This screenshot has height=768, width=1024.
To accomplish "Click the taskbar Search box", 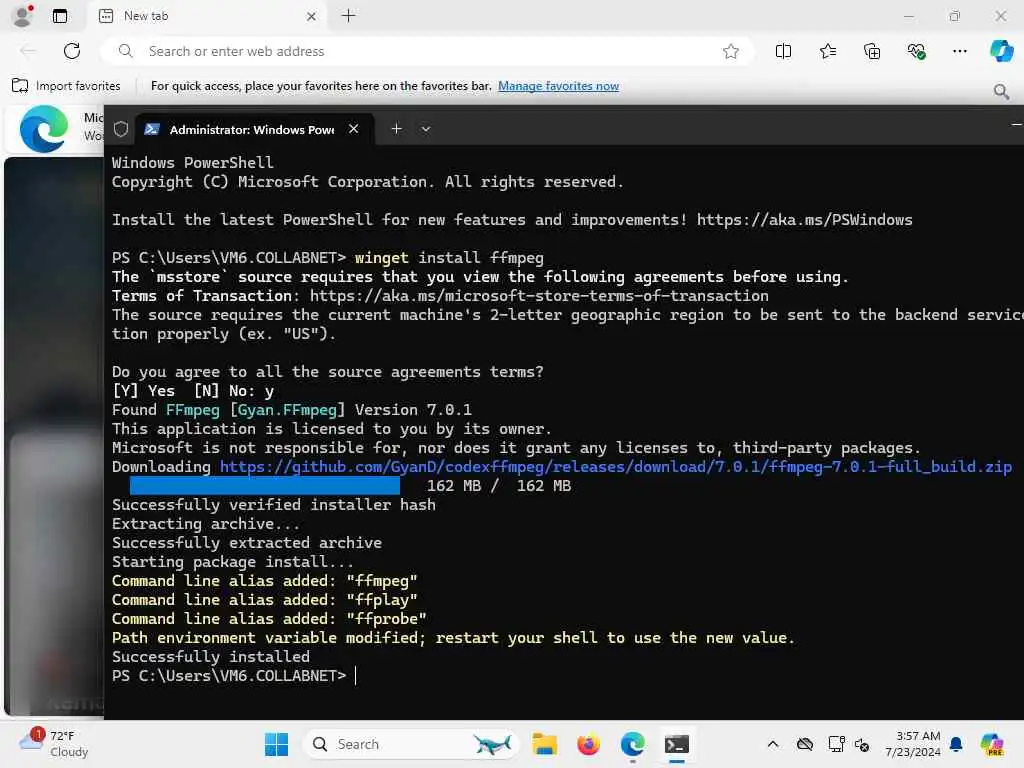I will tap(410, 744).
